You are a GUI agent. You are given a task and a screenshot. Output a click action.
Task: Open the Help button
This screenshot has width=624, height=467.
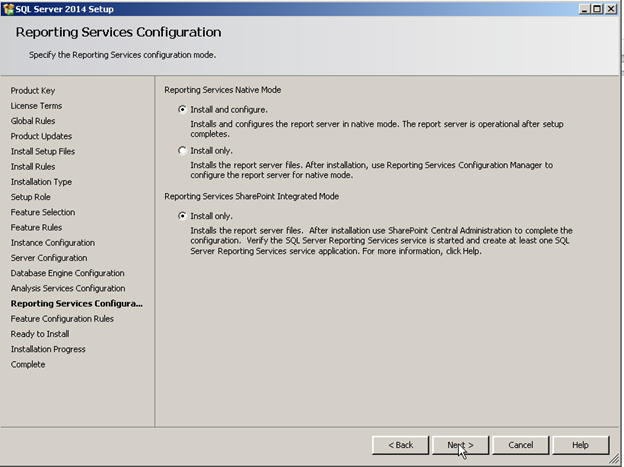[x=581, y=445]
